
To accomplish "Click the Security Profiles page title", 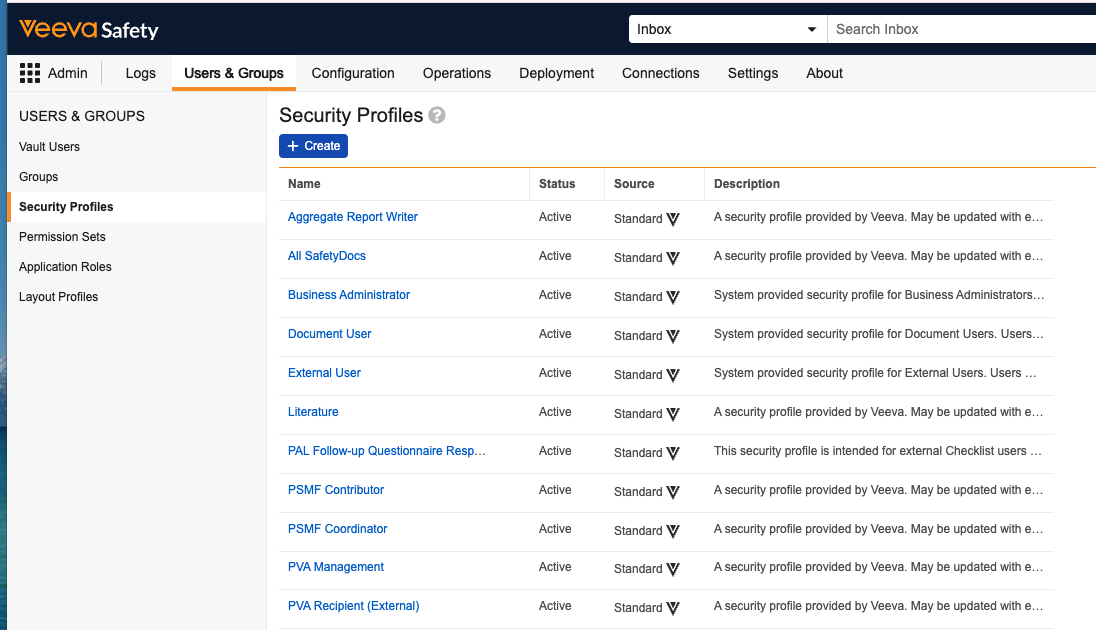I will coord(351,115).
